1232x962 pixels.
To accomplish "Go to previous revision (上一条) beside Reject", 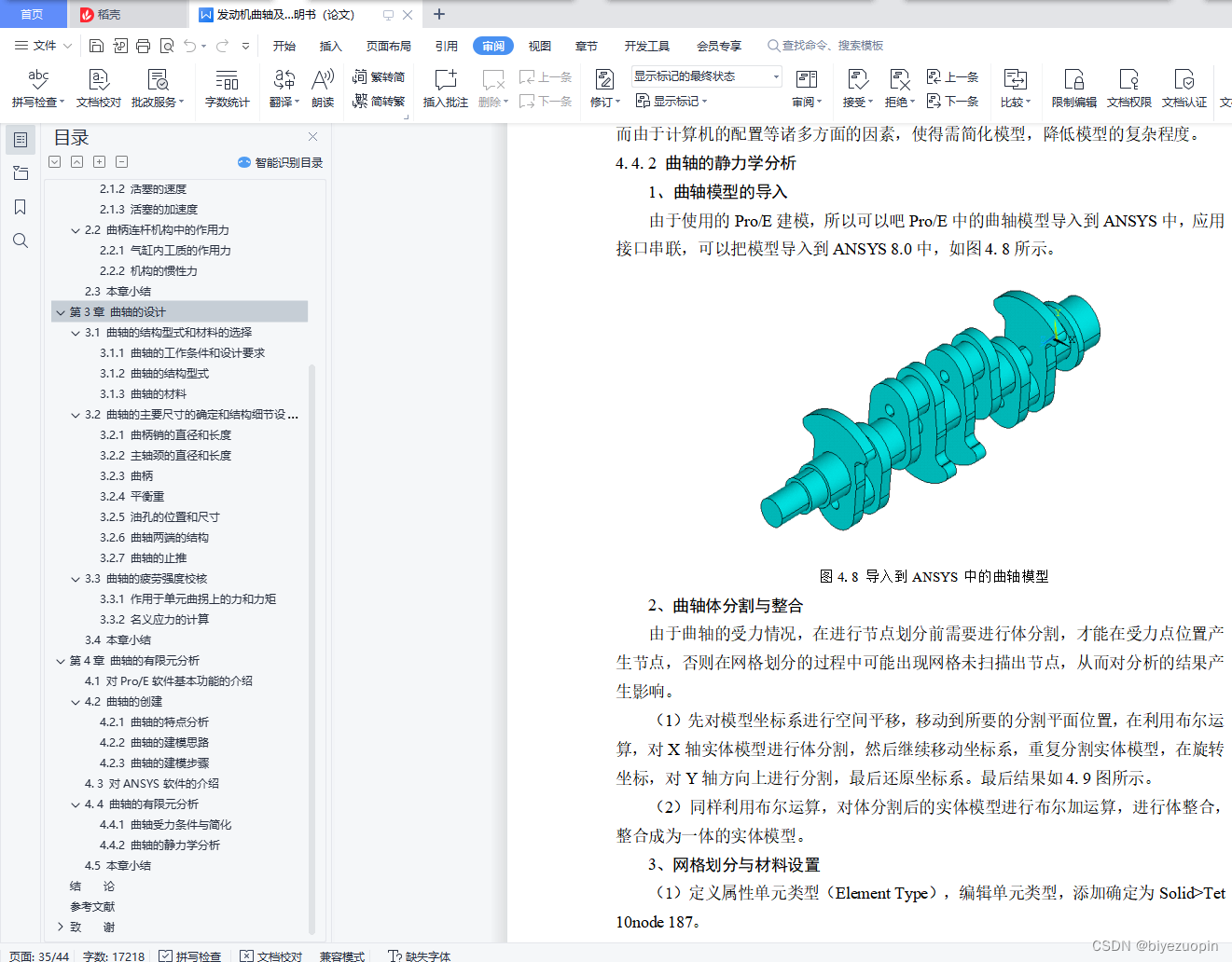I will [953, 76].
